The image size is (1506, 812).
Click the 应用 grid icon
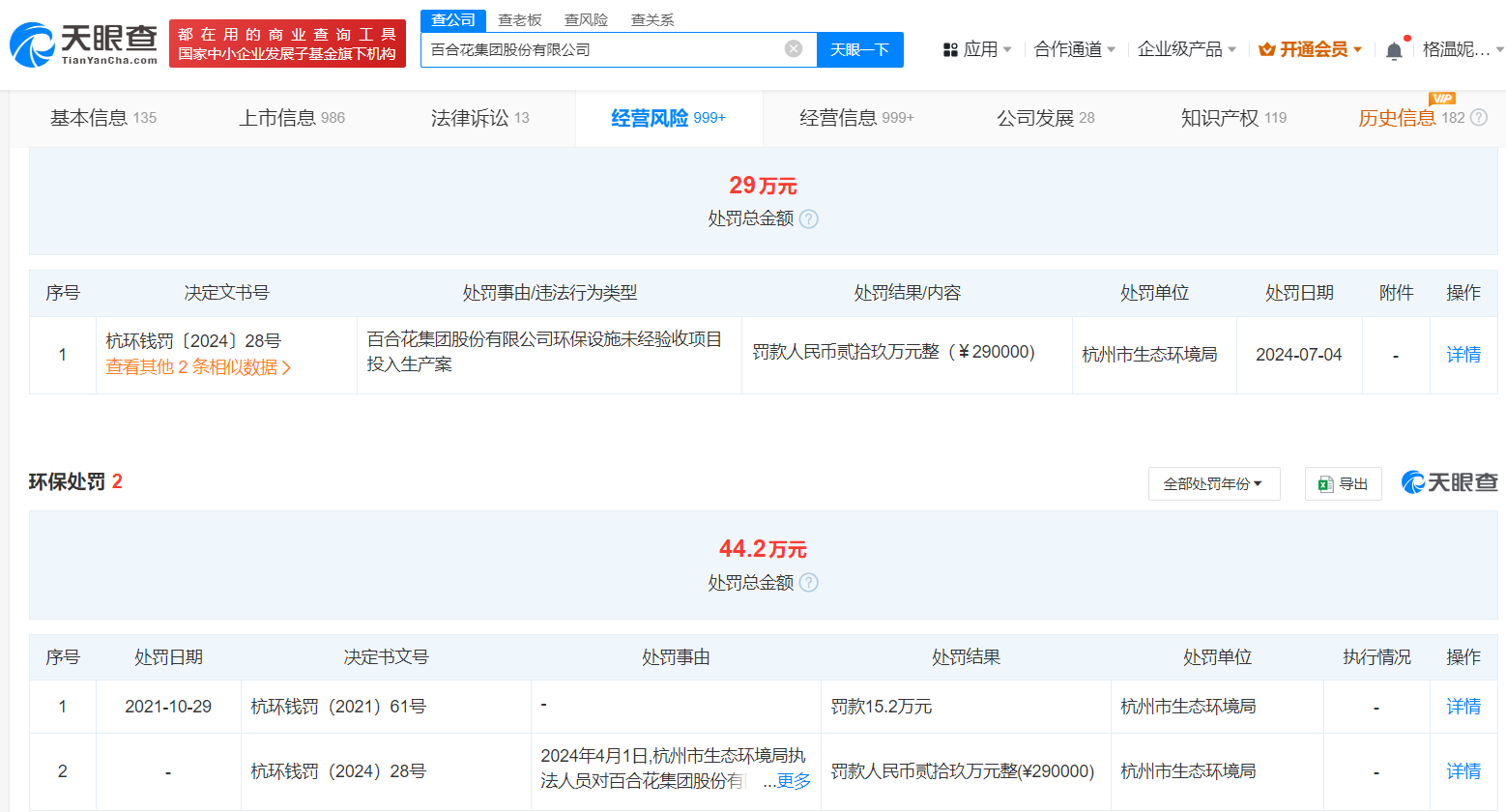coord(950,49)
